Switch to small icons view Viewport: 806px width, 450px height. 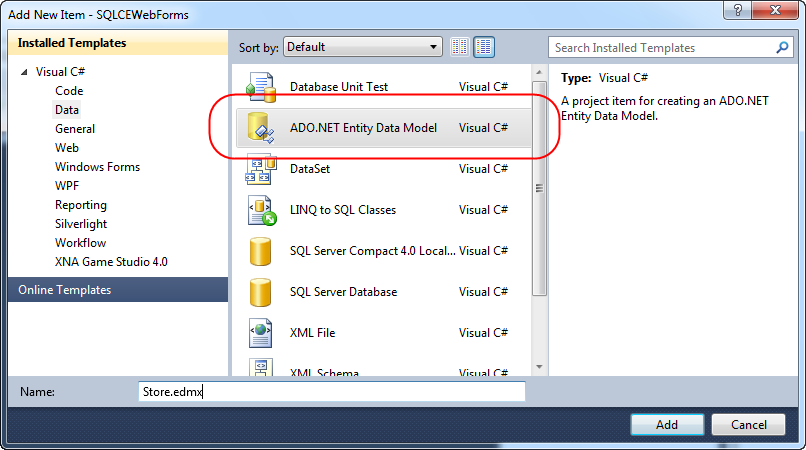[x=460, y=47]
